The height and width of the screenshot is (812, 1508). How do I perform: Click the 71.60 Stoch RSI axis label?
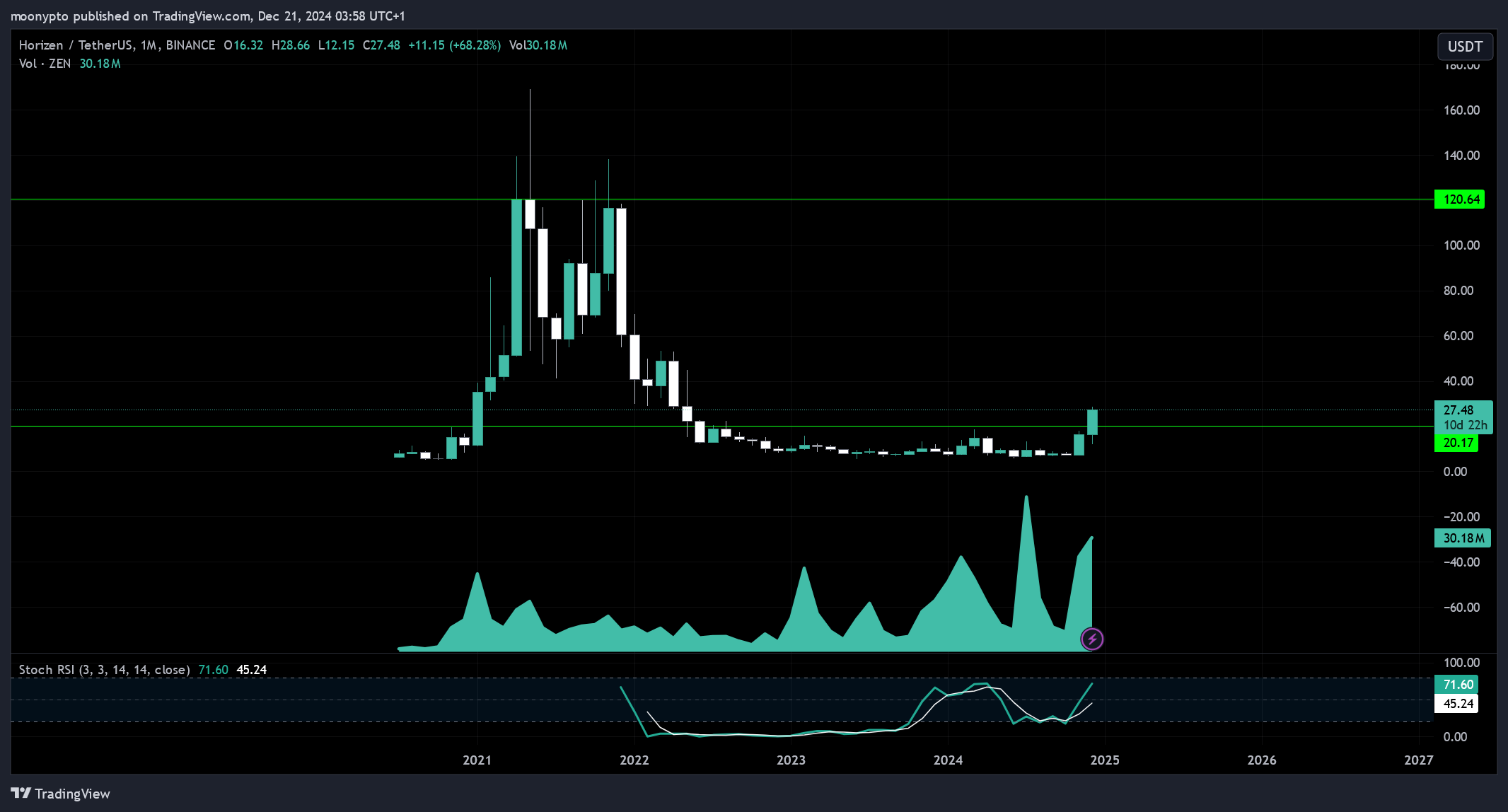[x=1456, y=685]
